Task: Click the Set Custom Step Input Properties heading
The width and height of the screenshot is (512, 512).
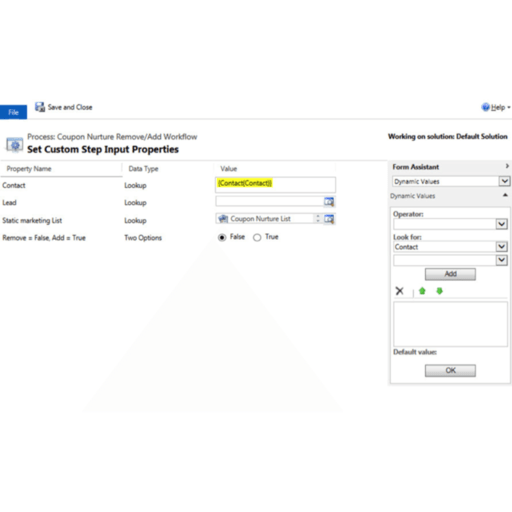Action: pyautogui.click(x=103, y=149)
